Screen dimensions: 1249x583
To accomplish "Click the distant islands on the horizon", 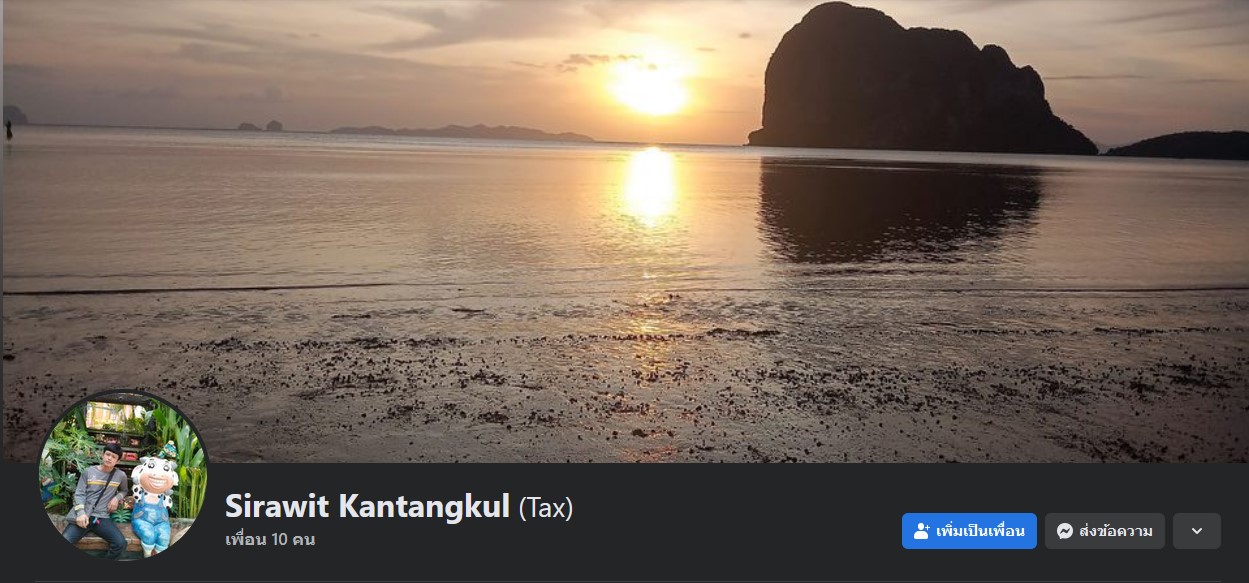I will [460, 132].
